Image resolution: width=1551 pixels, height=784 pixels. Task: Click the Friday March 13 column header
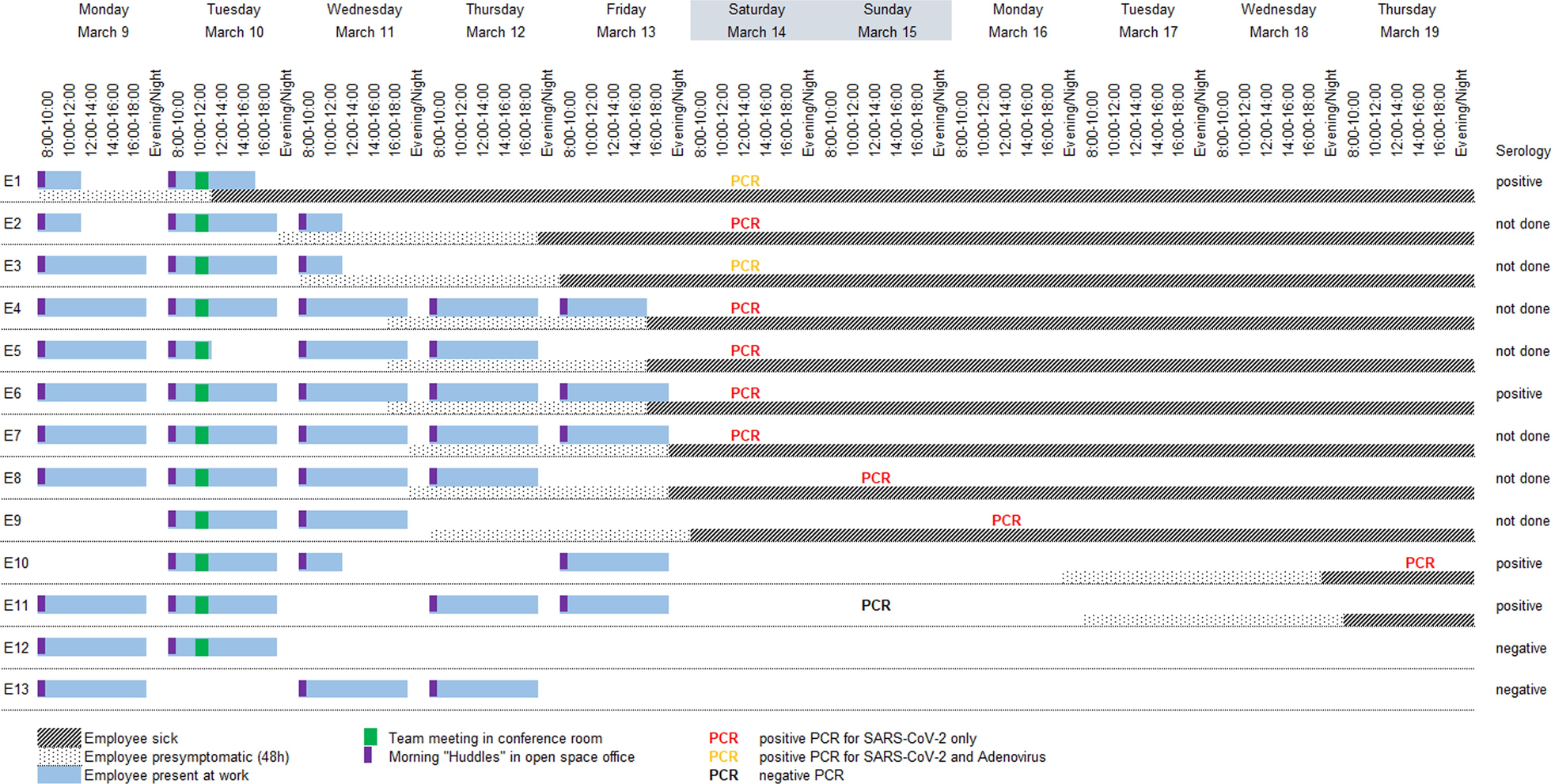(626, 21)
